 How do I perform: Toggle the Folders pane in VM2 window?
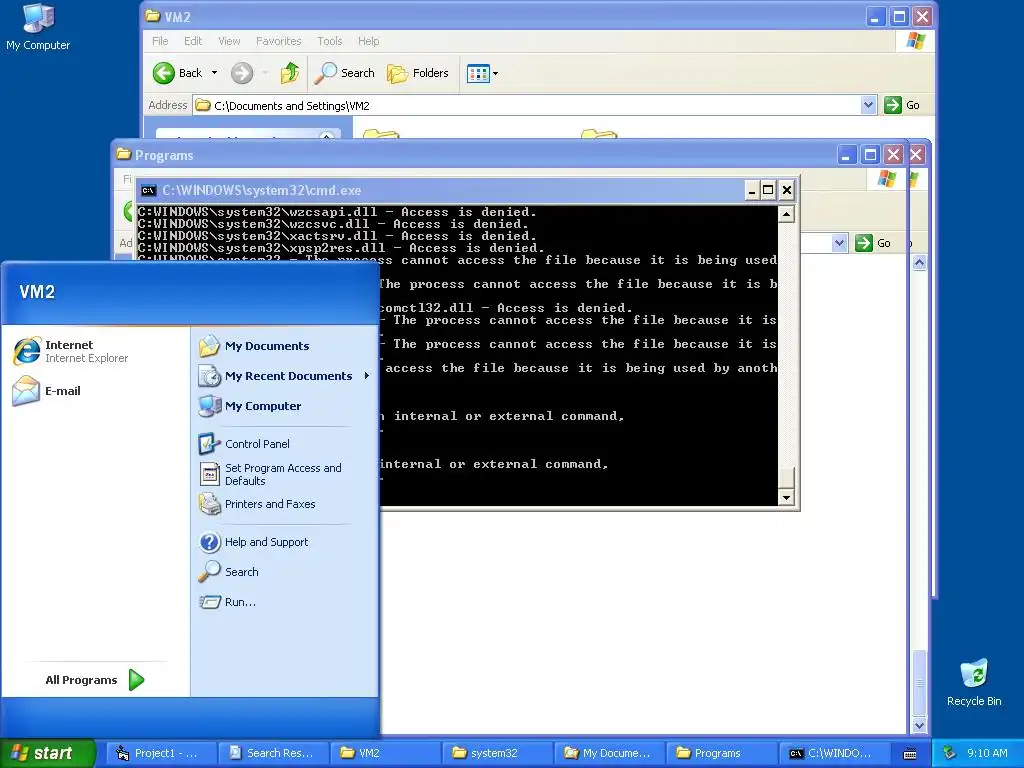(418, 73)
